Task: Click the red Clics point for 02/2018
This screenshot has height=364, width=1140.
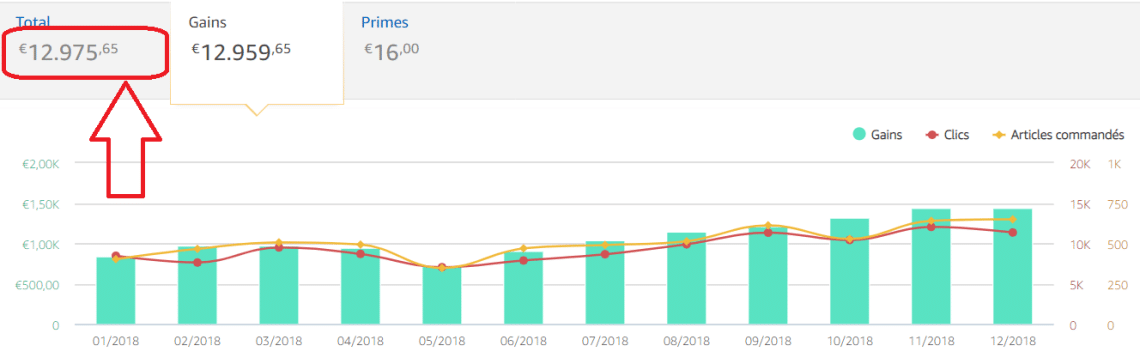Action: (197, 262)
